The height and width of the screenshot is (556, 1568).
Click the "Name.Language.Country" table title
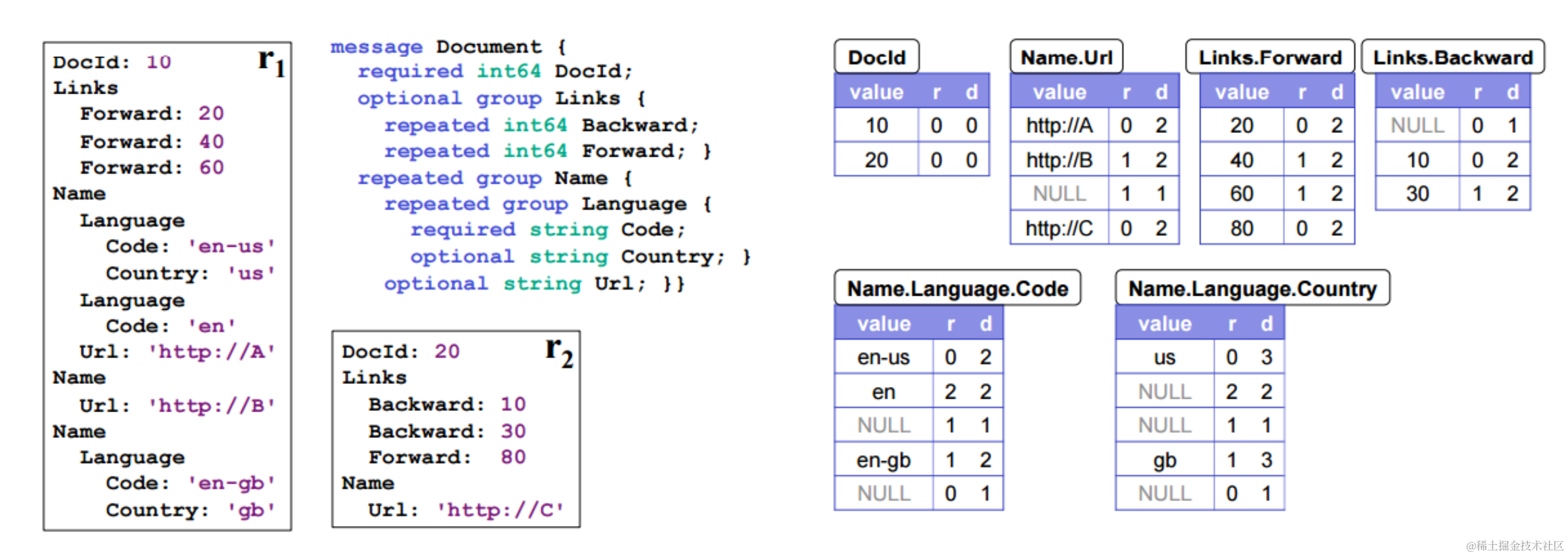pos(1253,288)
